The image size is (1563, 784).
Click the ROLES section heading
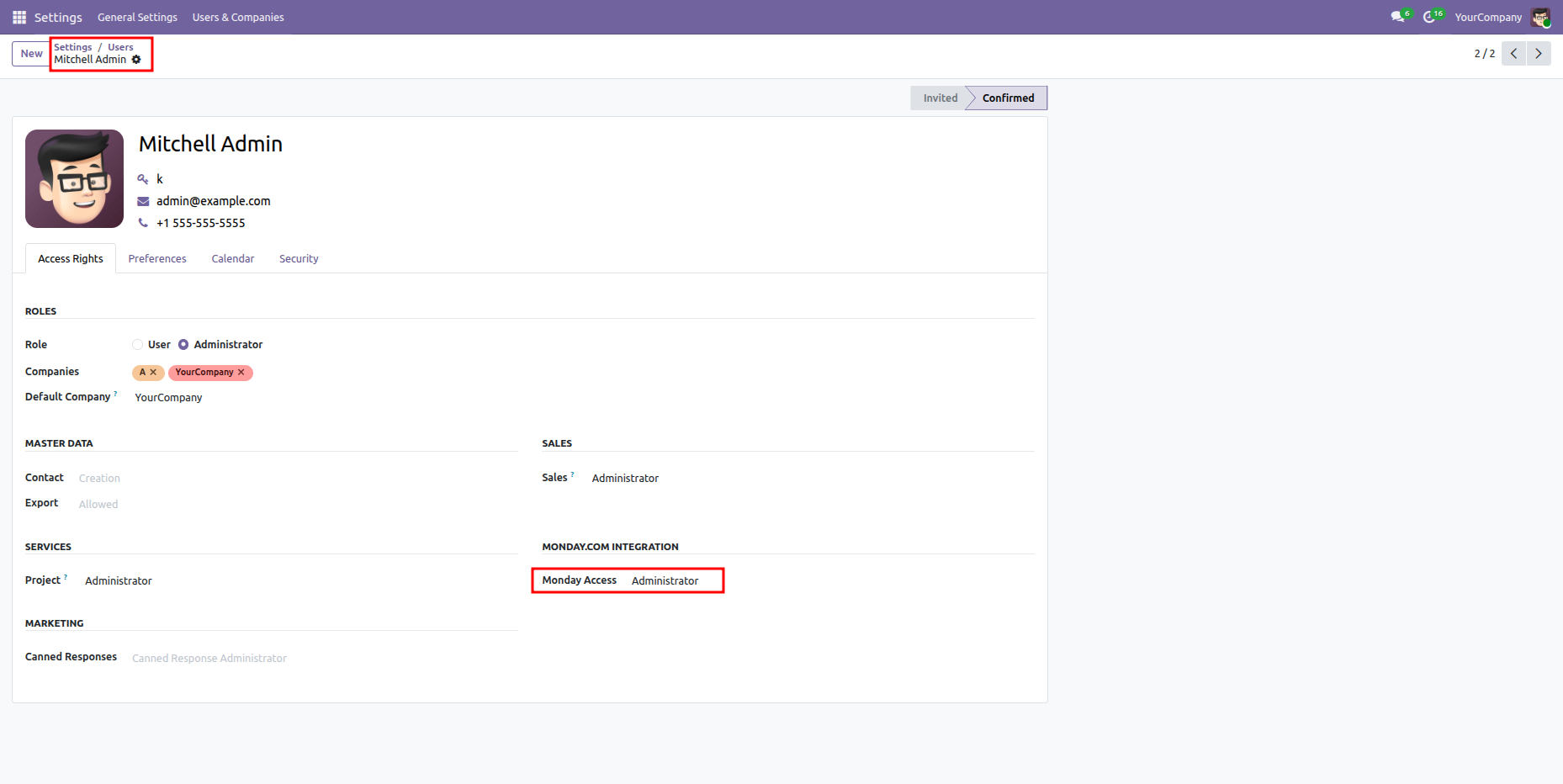(x=40, y=311)
